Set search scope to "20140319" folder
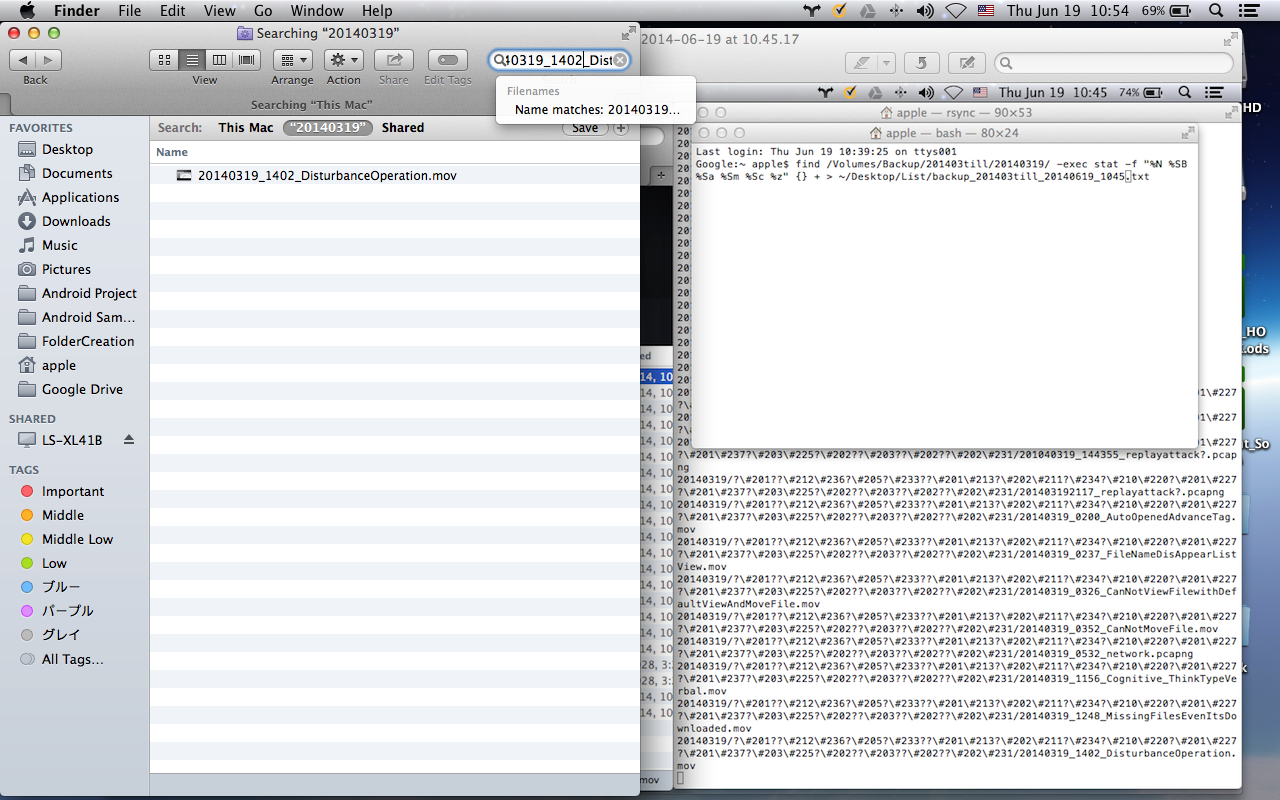Image resolution: width=1280 pixels, height=800 pixels. click(328, 128)
